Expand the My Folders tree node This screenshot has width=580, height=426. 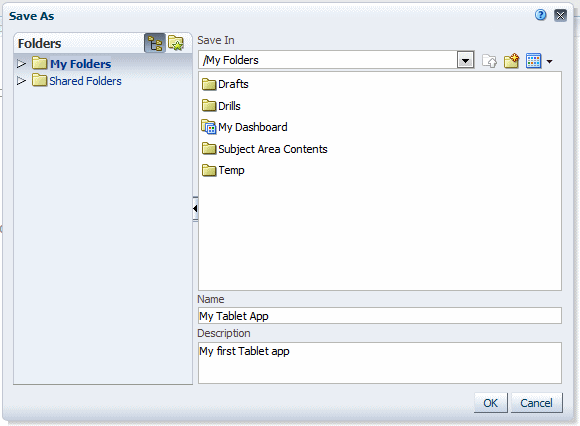click(21, 64)
